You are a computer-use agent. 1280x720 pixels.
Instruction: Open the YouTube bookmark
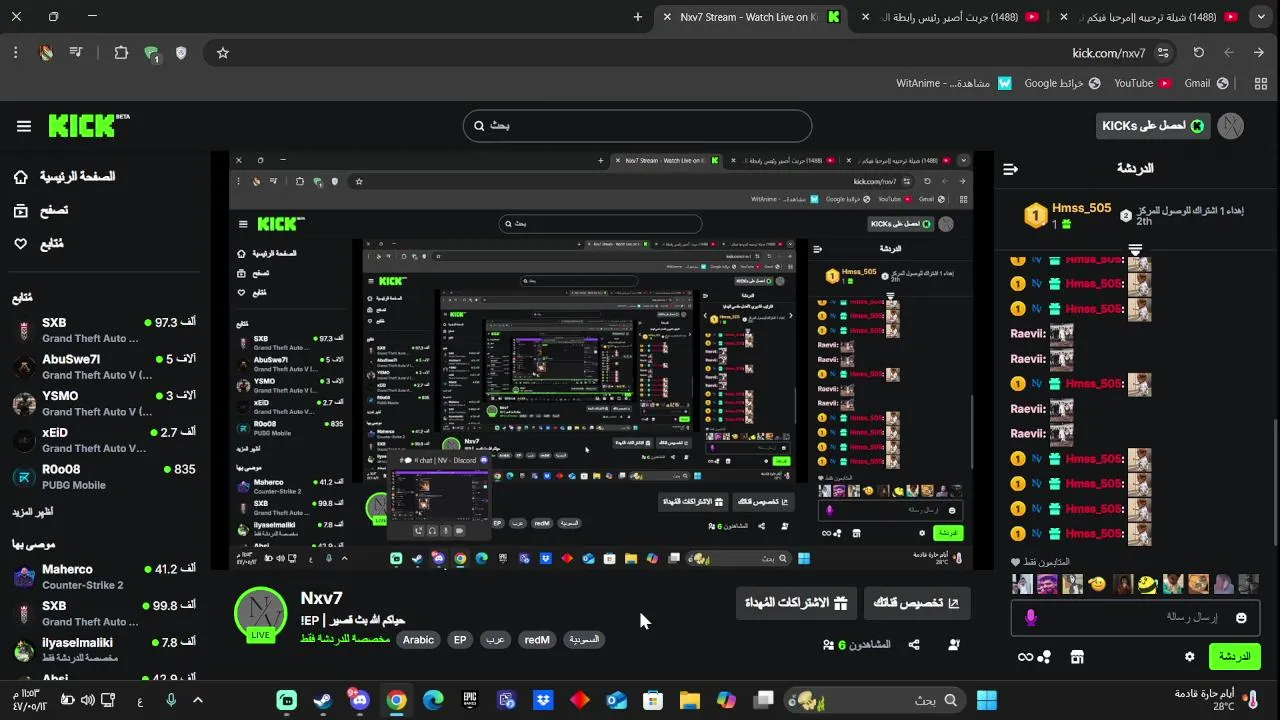click(1143, 84)
